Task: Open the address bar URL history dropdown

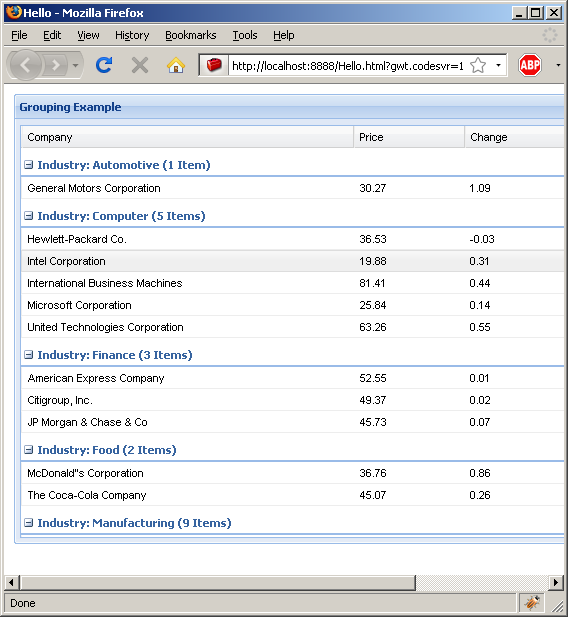Action: (x=498, y=65)
